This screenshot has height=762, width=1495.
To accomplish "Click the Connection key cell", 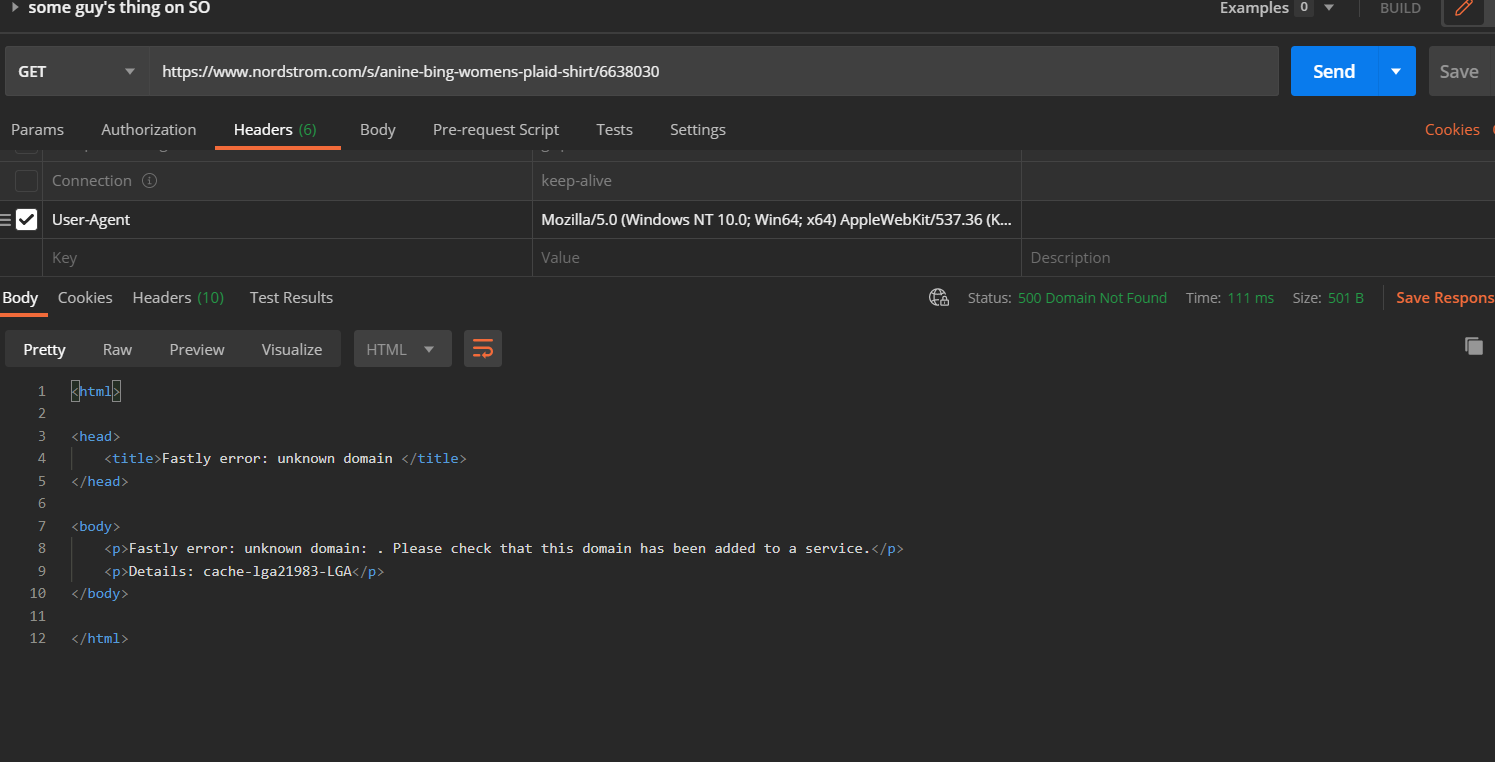I will pyautogui.click(x=287, y=181).
